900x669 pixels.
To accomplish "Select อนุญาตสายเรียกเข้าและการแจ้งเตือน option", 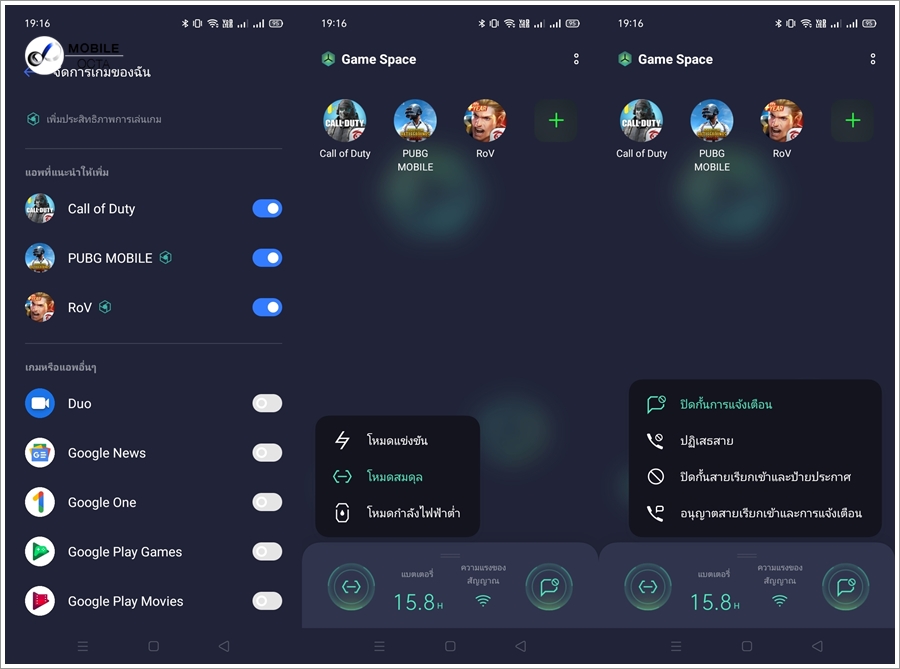I will coord(755,513).
